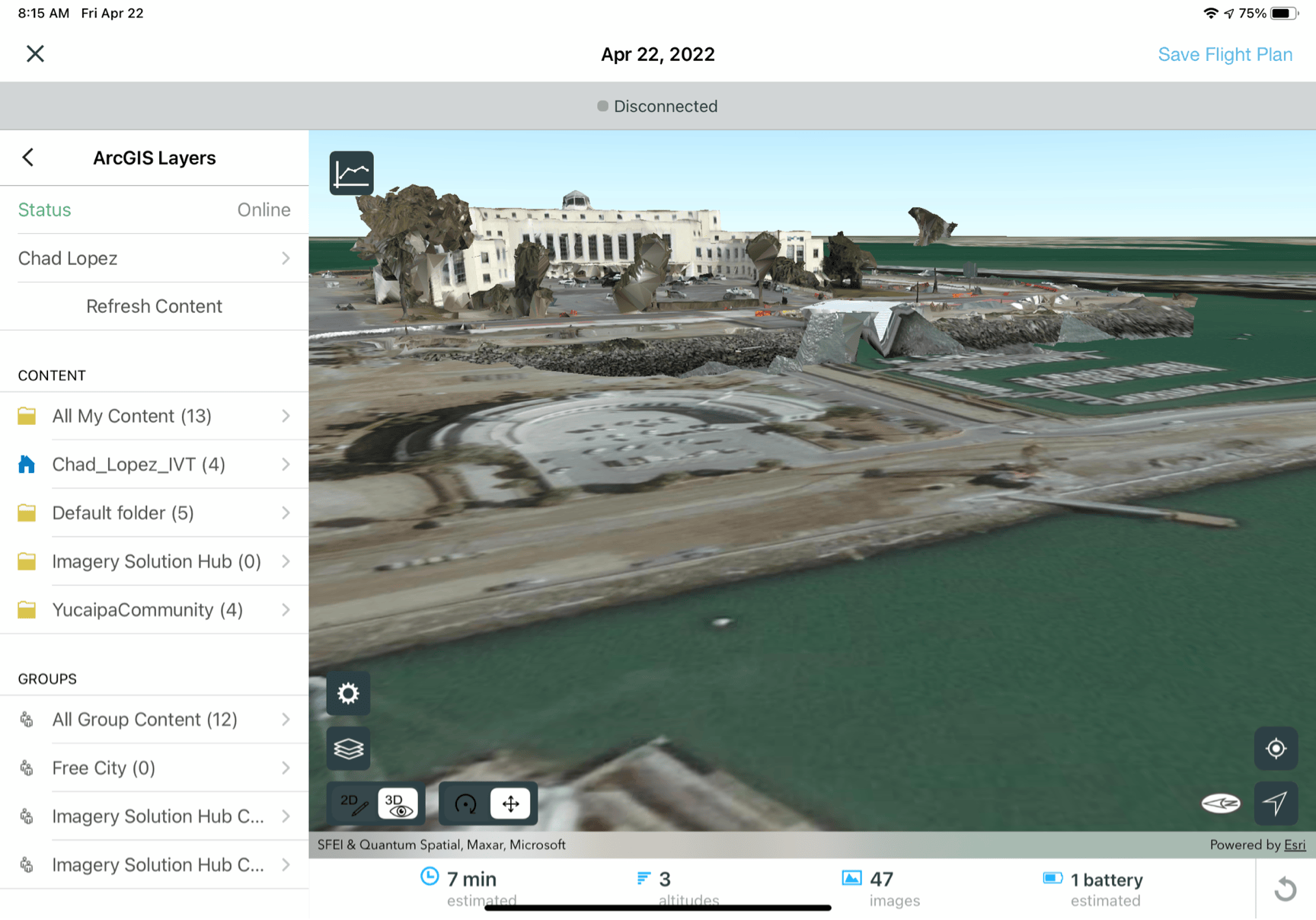
Task: Enable the rotate camera control
Action: pos(465,803)
